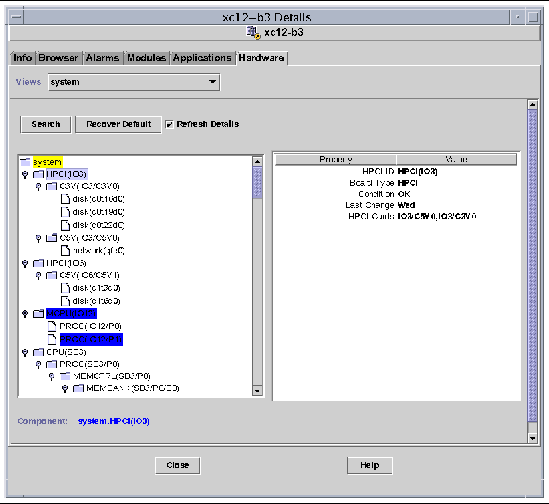The width and height of the screenshot is (549, 504).
Task: Open the Modules tab
Action: click(146, 58)
